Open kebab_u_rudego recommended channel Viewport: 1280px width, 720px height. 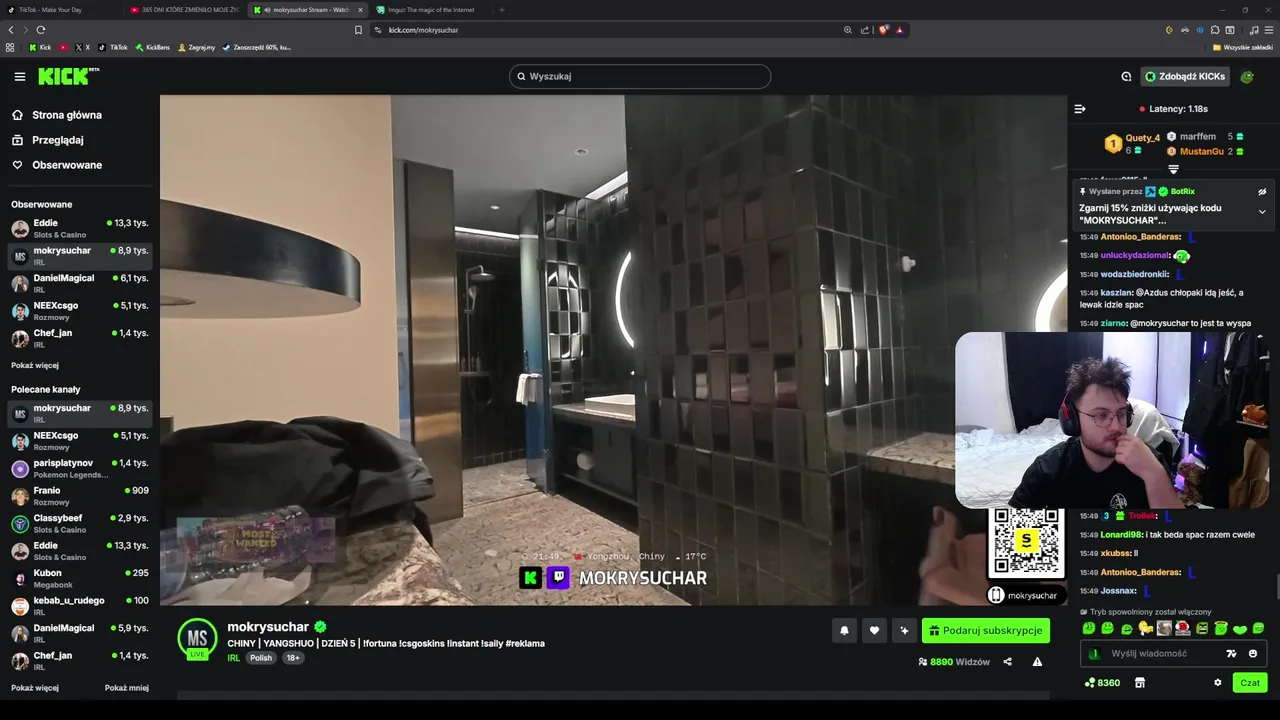click(x=80, y=606)
